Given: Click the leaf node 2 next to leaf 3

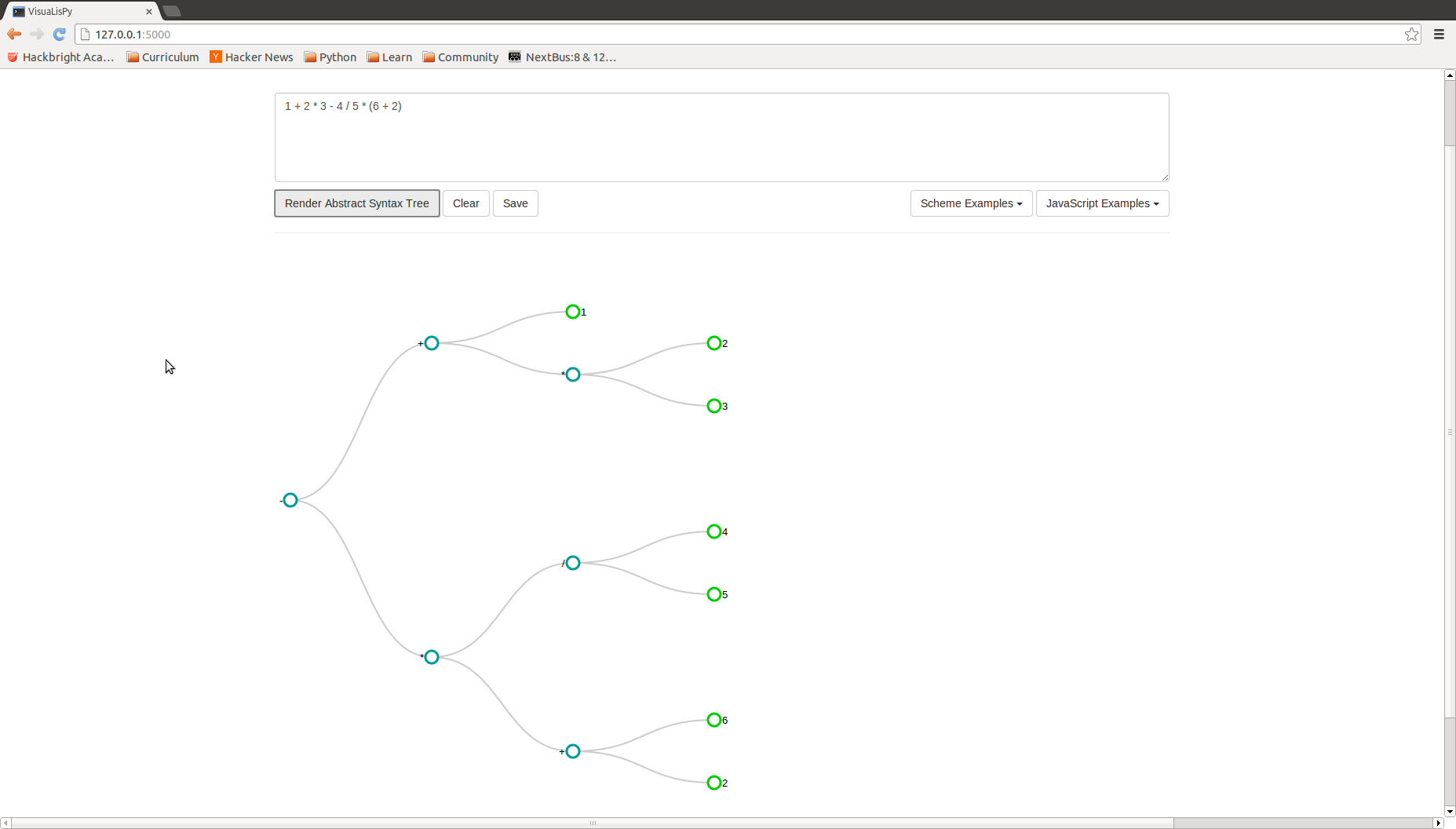Looking at the screenshot, I should click(714, 343).
